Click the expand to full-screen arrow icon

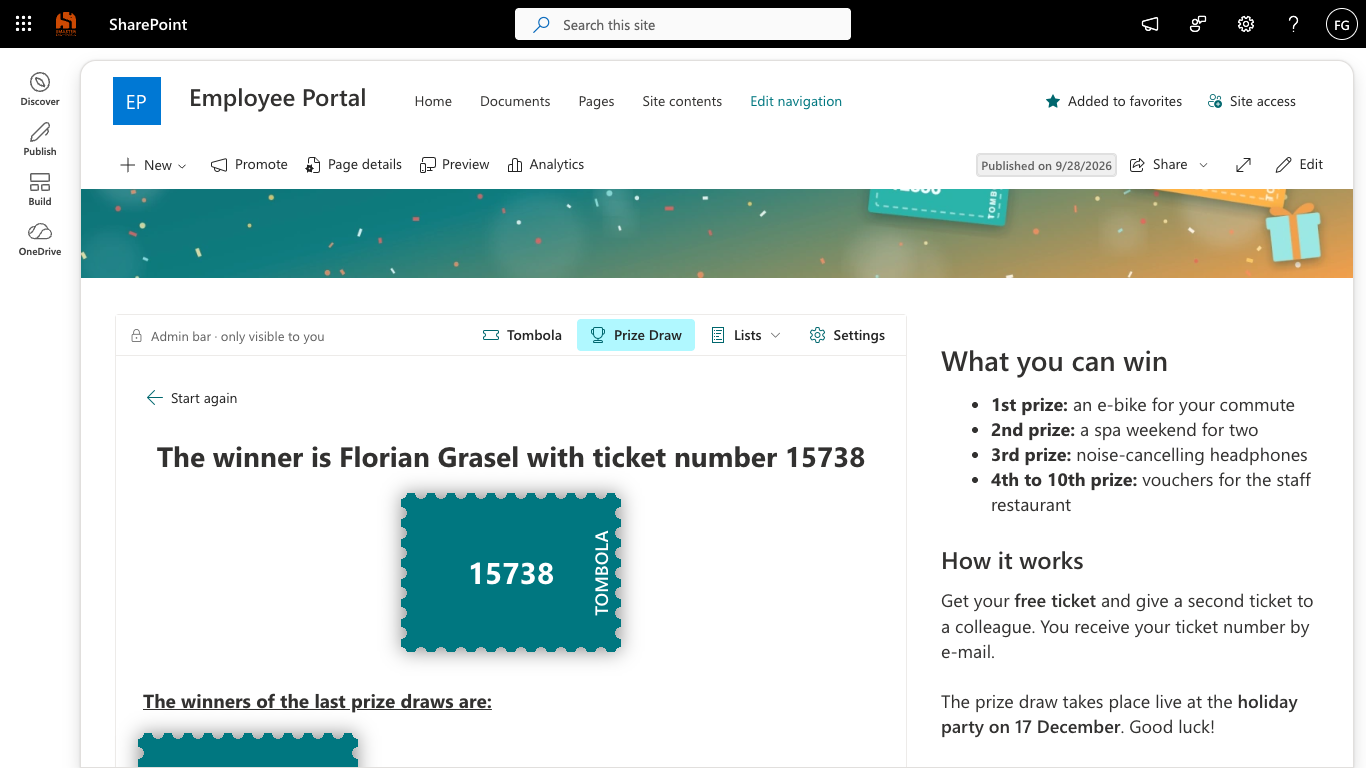(1243, 165)
